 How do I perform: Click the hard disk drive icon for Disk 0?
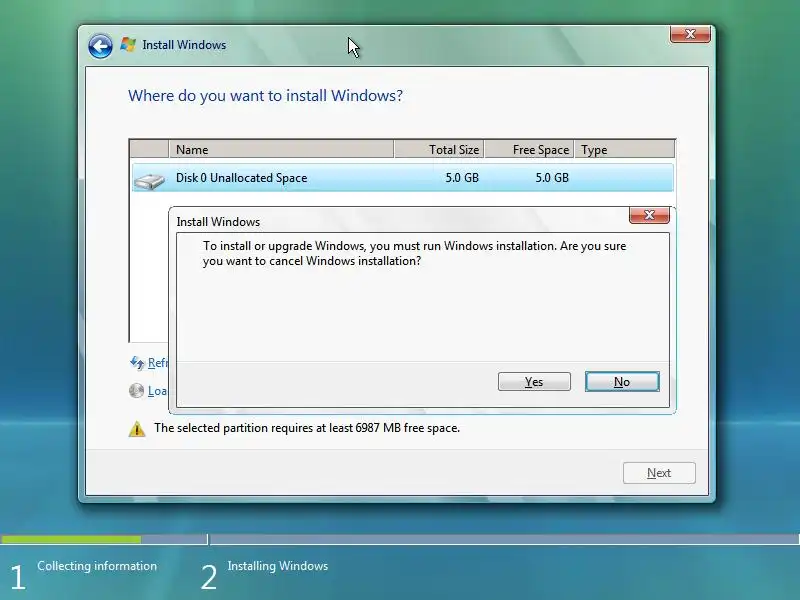point(149,181)
